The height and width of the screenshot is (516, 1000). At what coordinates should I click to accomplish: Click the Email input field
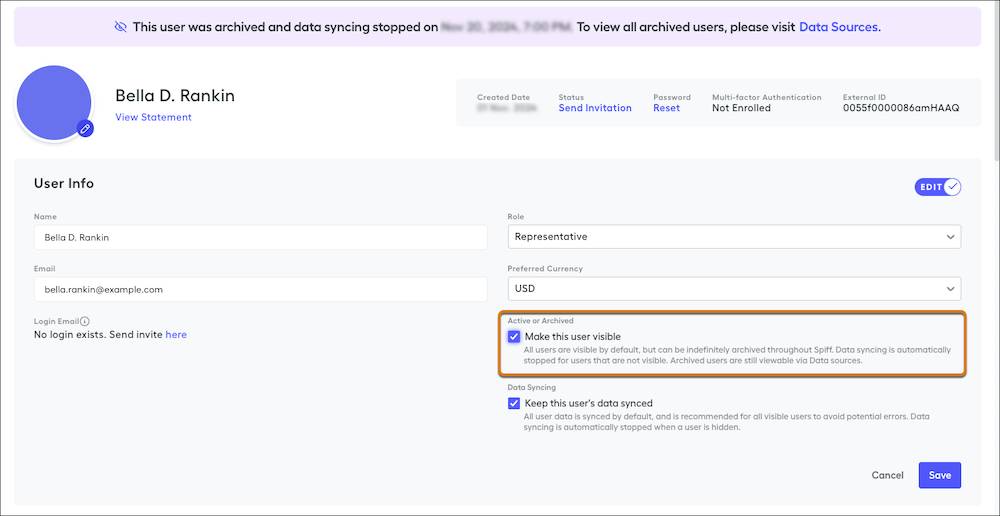click(260, 289)
